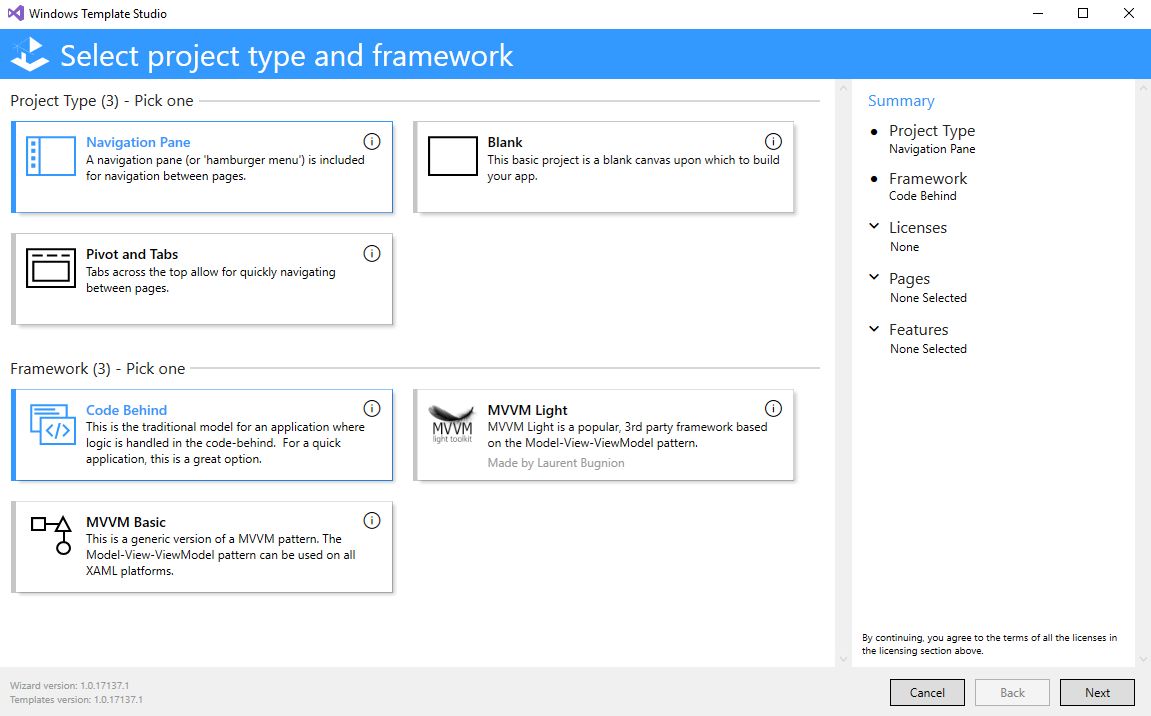Click the disabled Back button
1151x716 pixels.
click(1012, 693)
